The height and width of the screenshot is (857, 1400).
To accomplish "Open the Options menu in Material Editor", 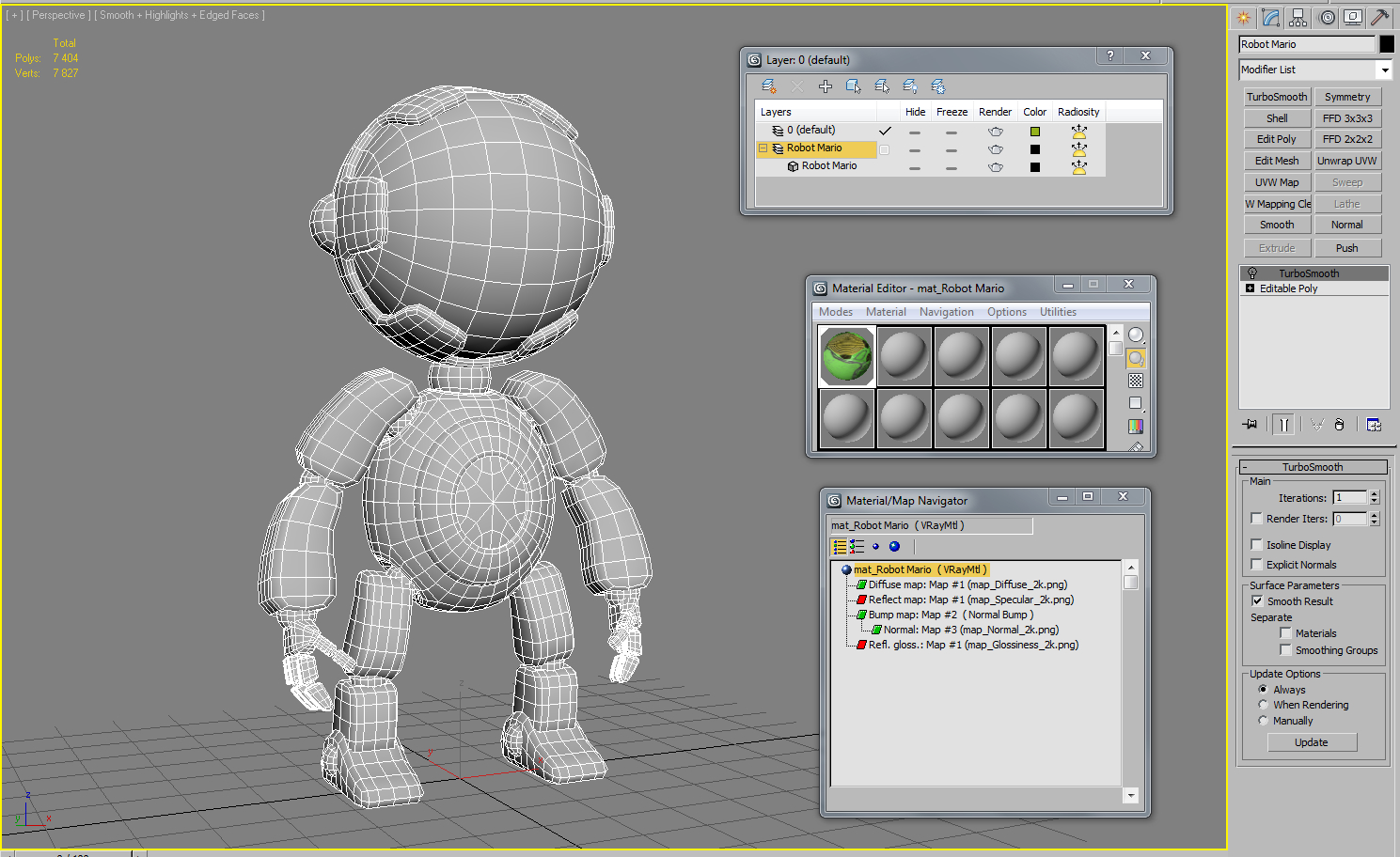I will (1006, 311).
